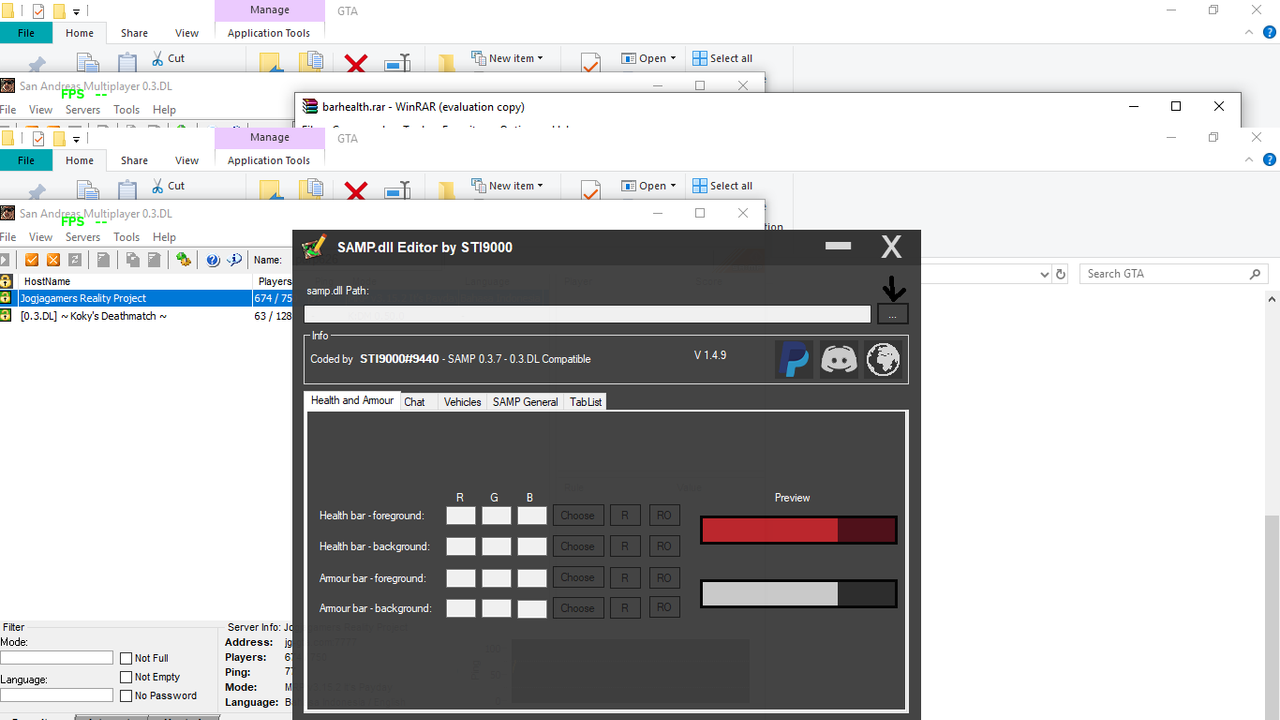The image size is (1280, 720).
Task: Click the gray refresh icon in lower SAMP toolbar
Action: 75,260
